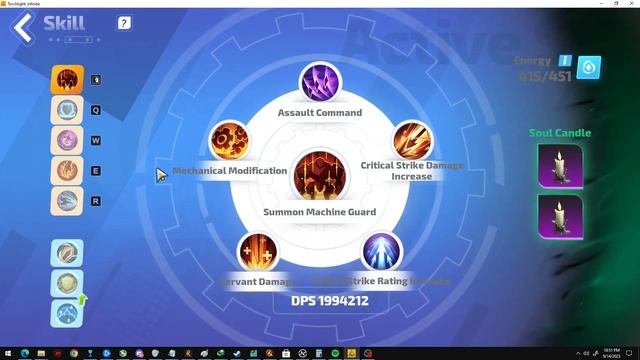
Task: Click the Q key binding badge
Action: (96, 110)
